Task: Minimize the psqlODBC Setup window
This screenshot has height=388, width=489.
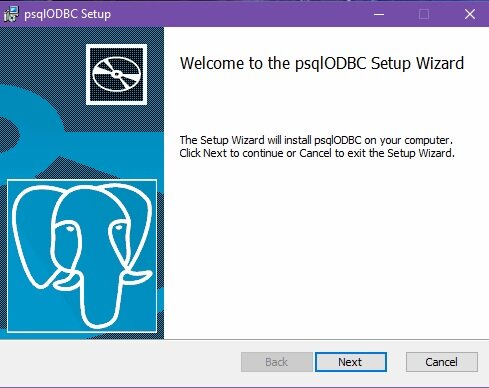Action: [379, 14]
